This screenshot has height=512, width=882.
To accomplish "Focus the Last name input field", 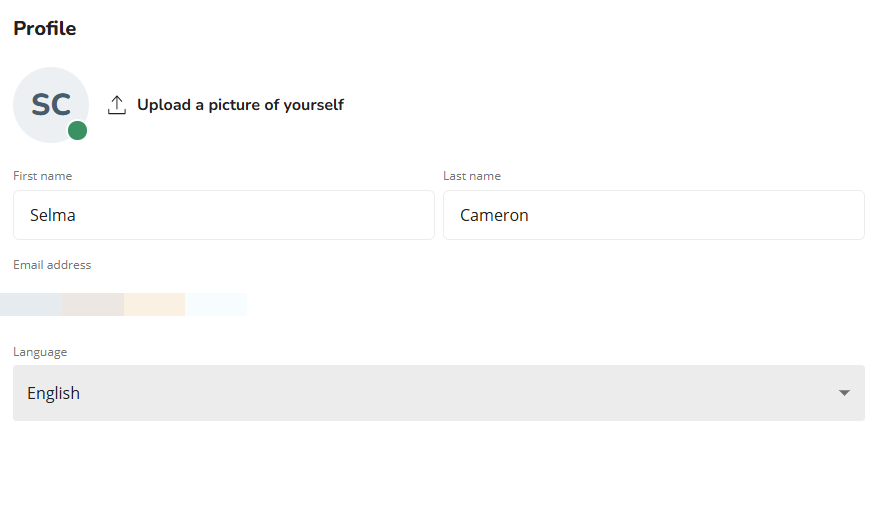I will tap(654, 215).
